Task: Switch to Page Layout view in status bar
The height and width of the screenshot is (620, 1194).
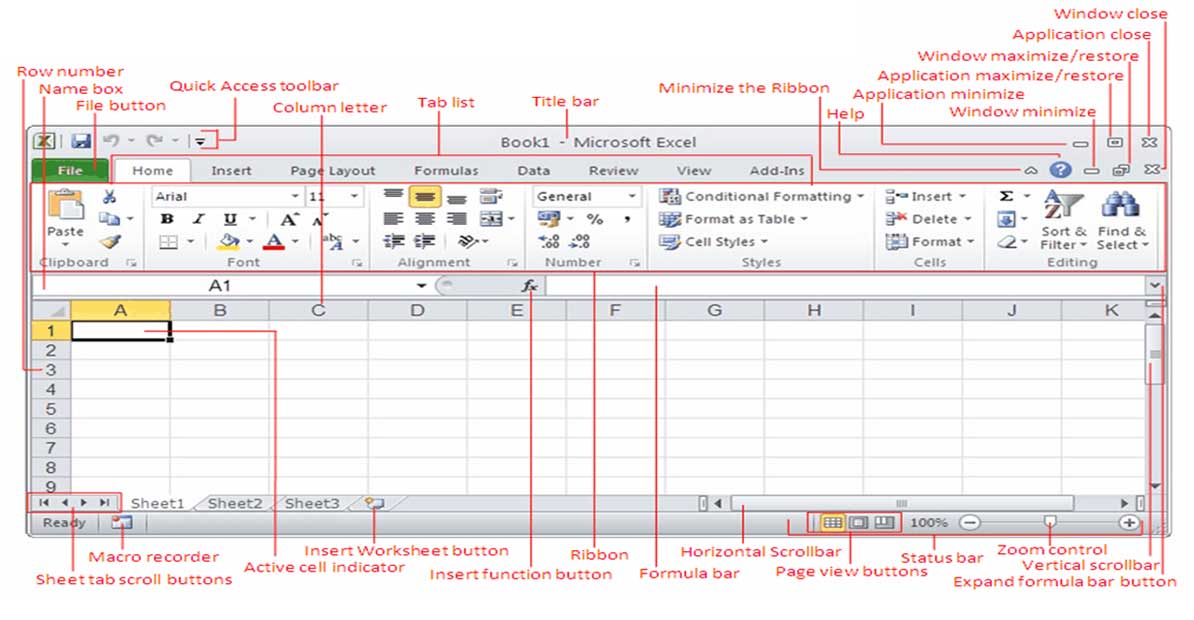Action: tap(858, 523)
